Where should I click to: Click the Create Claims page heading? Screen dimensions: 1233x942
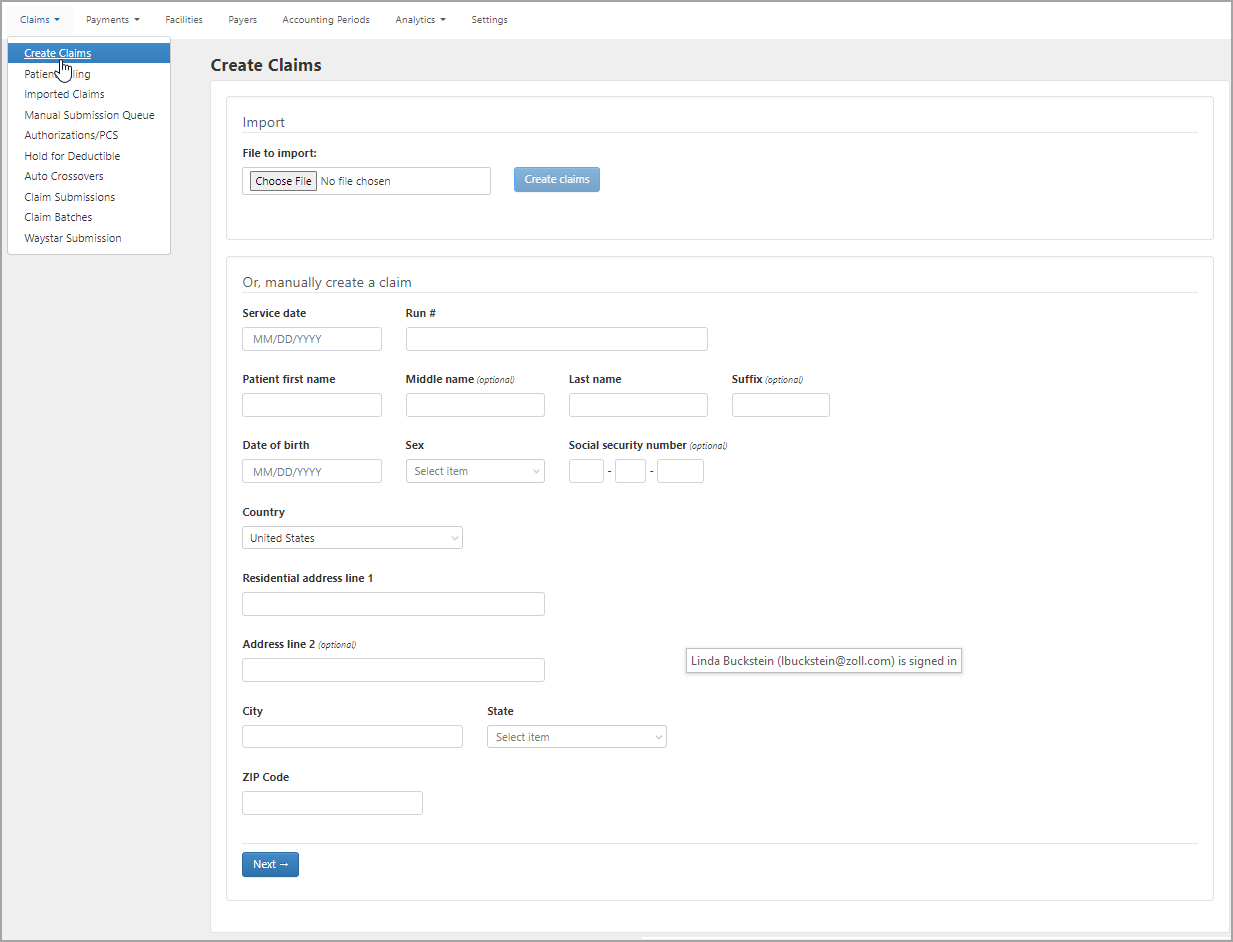pyautogui.click(x=266, y=65)
